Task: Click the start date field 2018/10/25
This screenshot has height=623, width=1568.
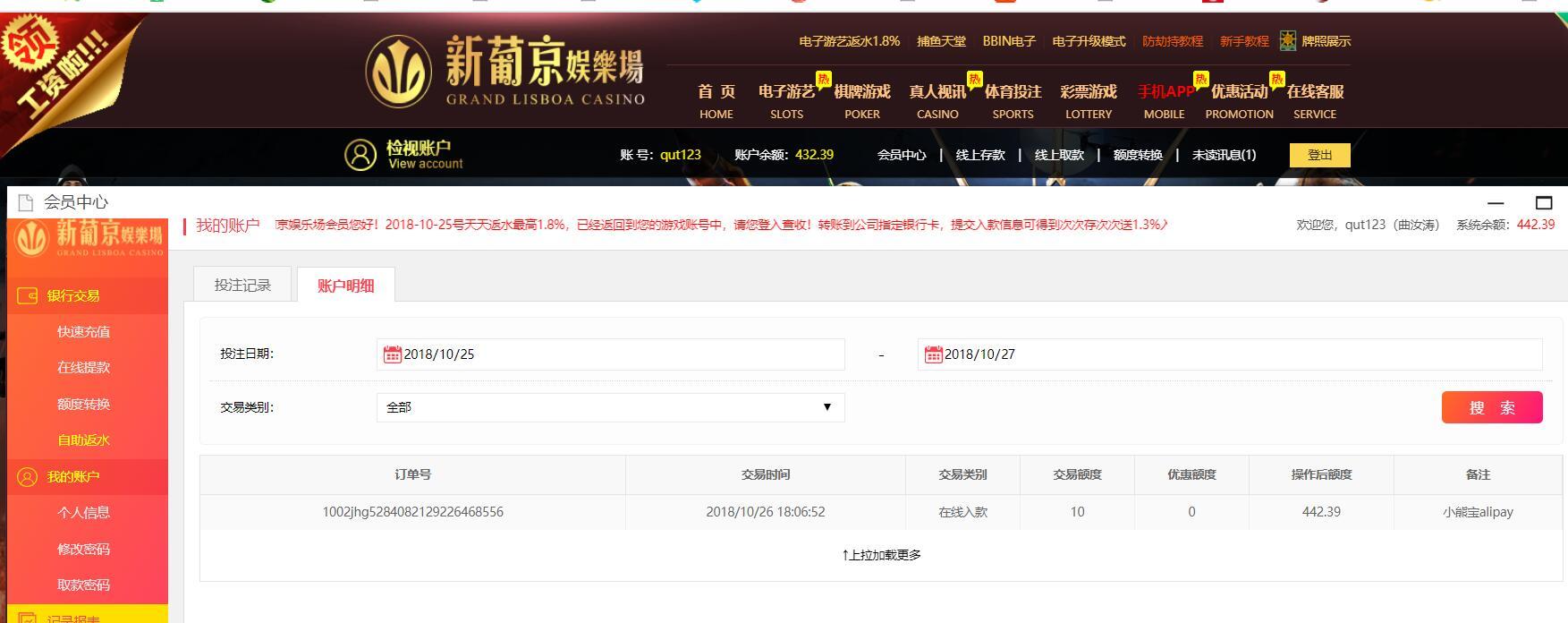Action: (x=610, y=354)
